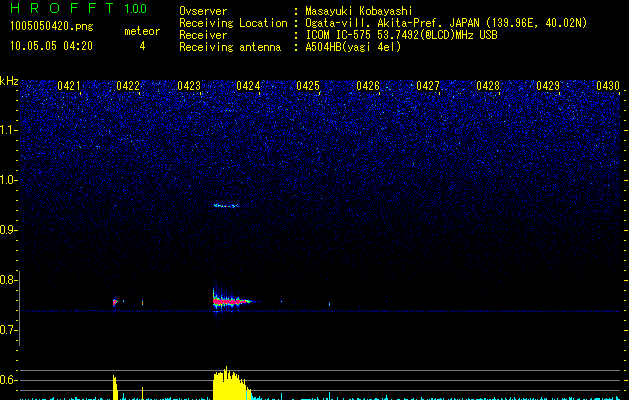The image size is (629, 400).
Task: Click the 0.9 kHz axis label
Action: (x=8, y=230)
